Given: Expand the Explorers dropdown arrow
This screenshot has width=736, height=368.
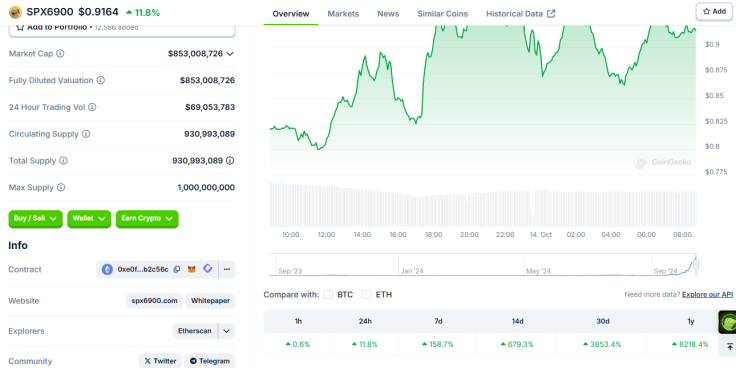Looking at the screenshot, I should [x=226, y=331].
